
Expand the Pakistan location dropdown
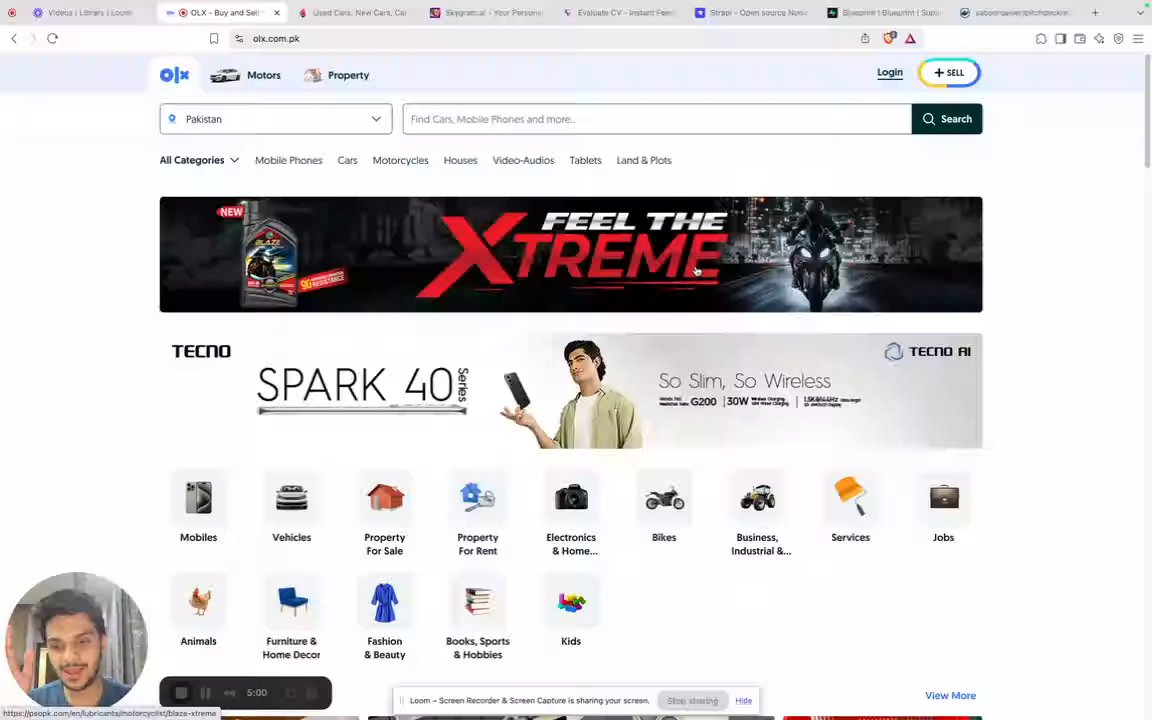pyautogui.click(x=276, y=119)
